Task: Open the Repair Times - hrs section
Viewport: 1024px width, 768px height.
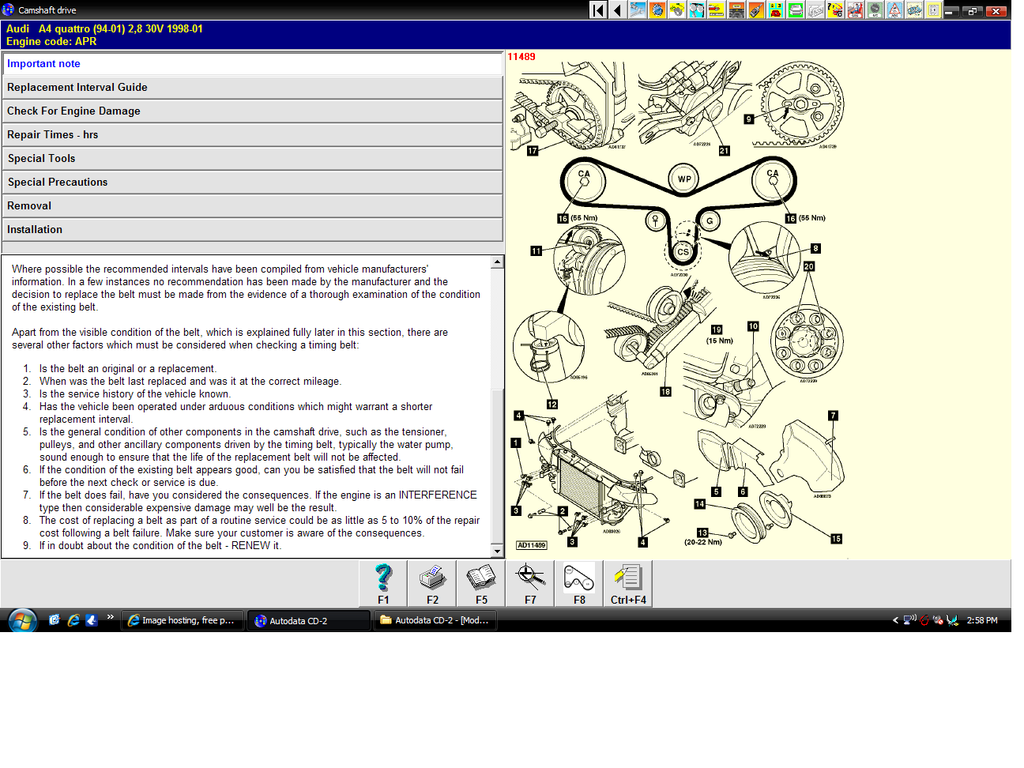Action: click(x=253, y=135)
